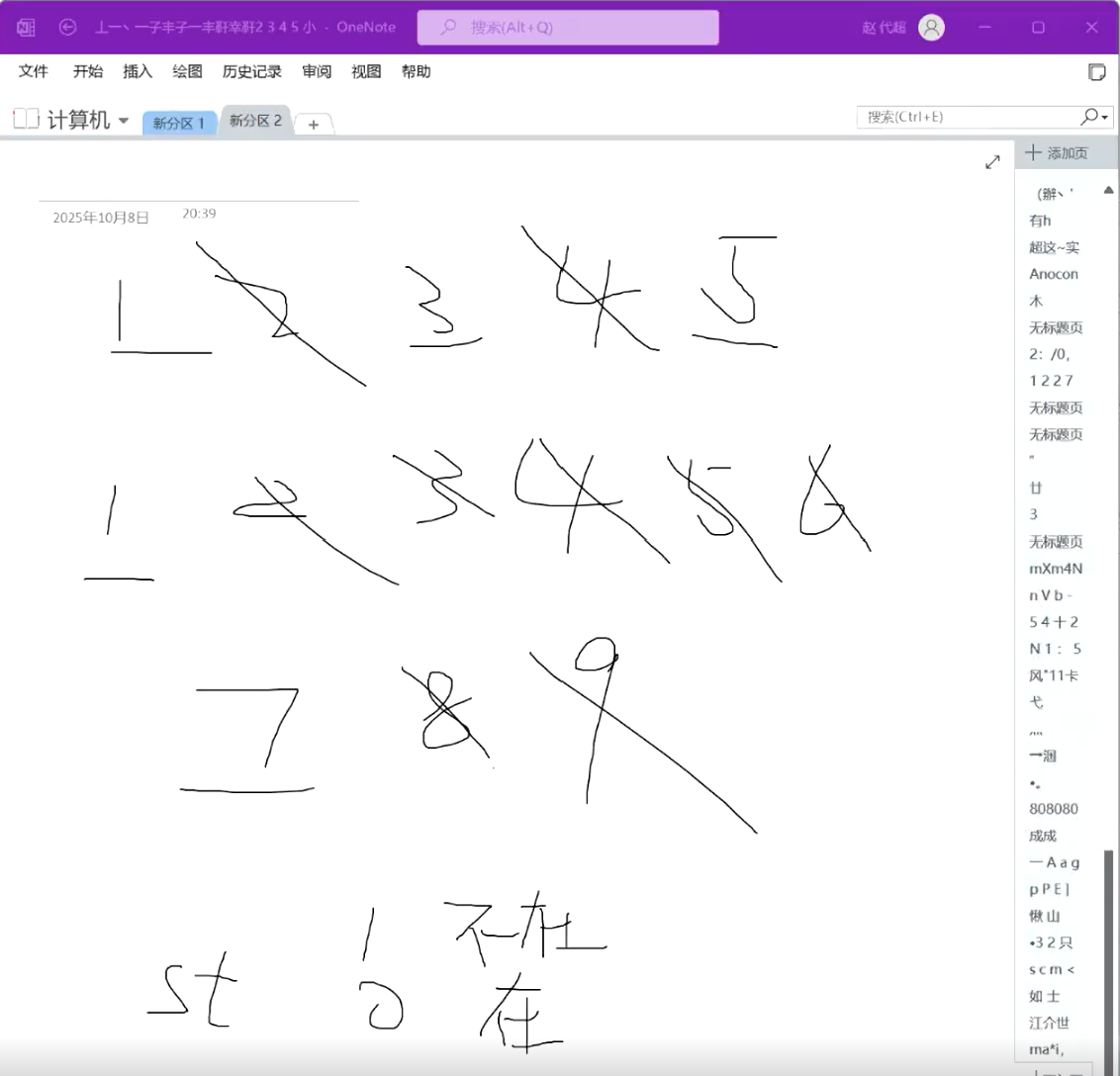Click the back arrow in title bar
1120x1076 pixels.
[x=67, y=28]
